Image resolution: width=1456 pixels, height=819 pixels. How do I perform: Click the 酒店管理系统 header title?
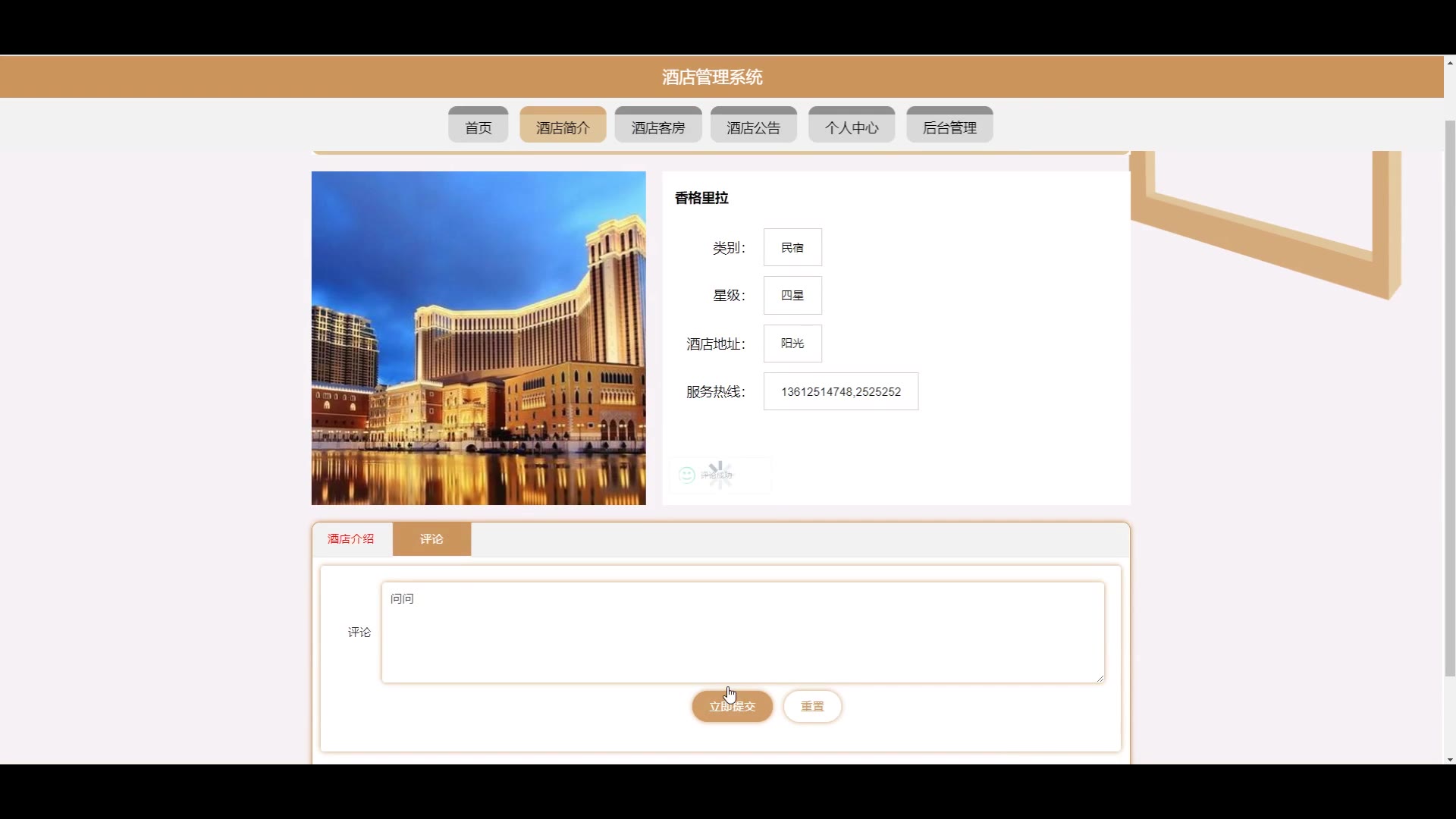(x=712, y=77)
